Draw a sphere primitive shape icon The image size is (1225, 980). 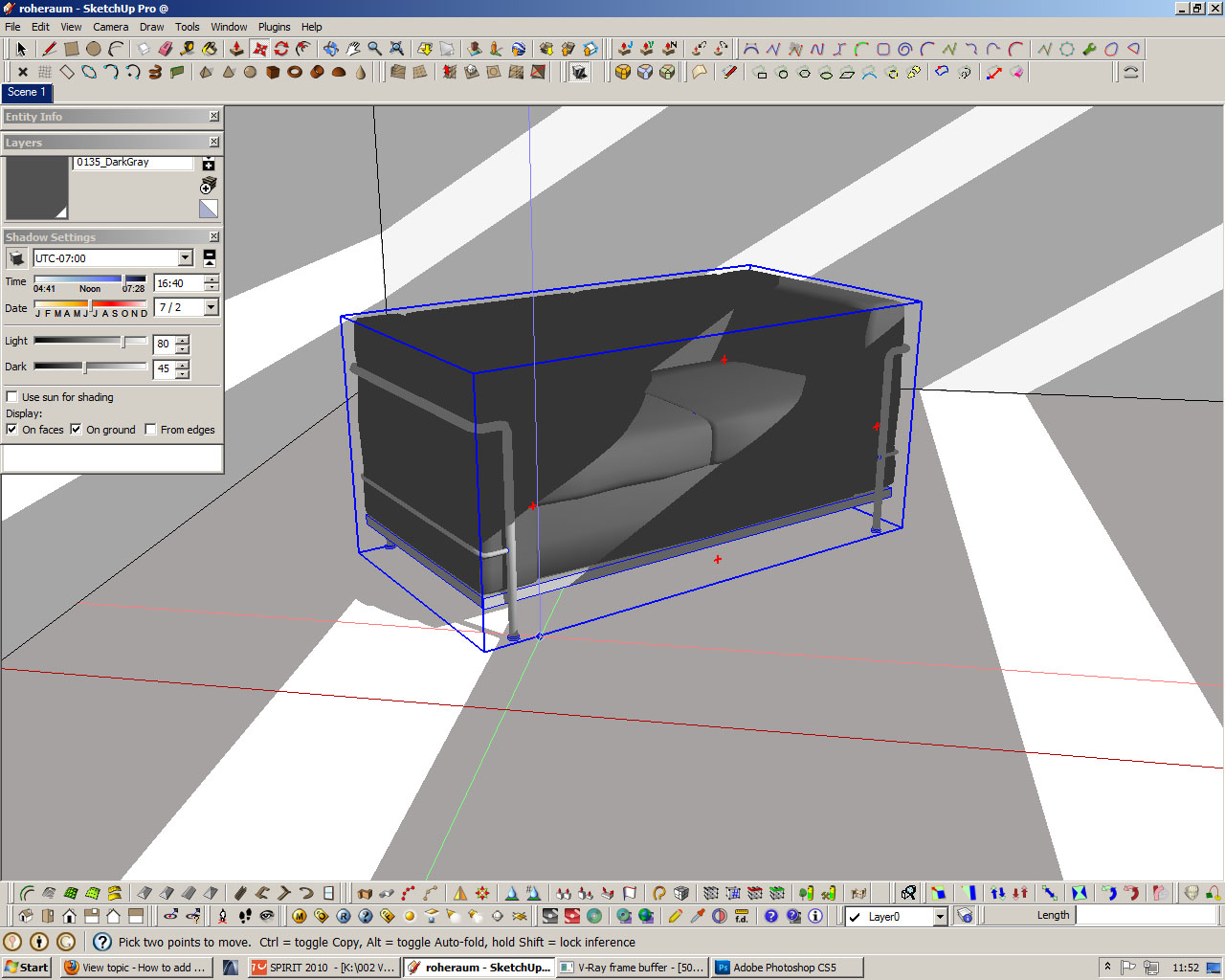[x=250, y=72]
